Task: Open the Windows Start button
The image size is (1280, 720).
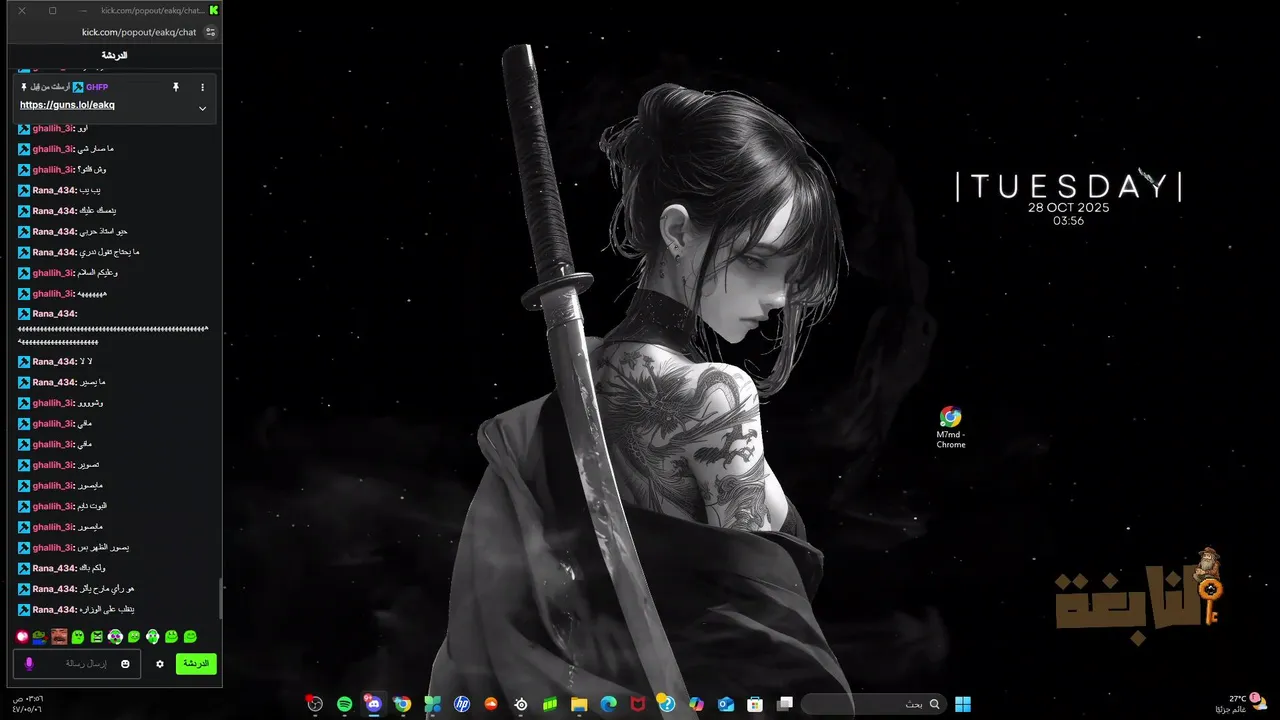Action: pyautogui.click(x=963, y=704)
